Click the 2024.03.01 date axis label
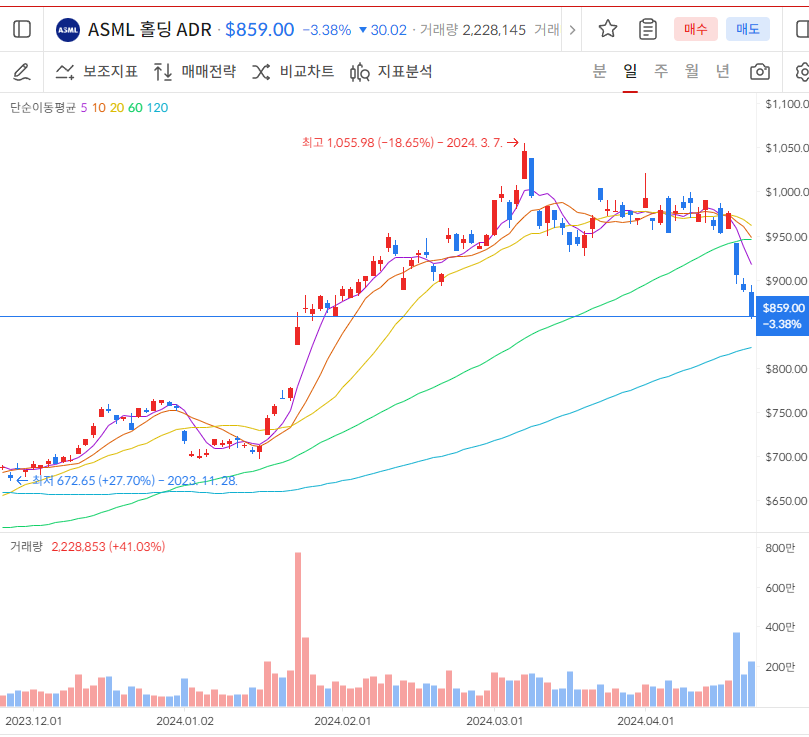The image size is (809, 737). [494, 721]
